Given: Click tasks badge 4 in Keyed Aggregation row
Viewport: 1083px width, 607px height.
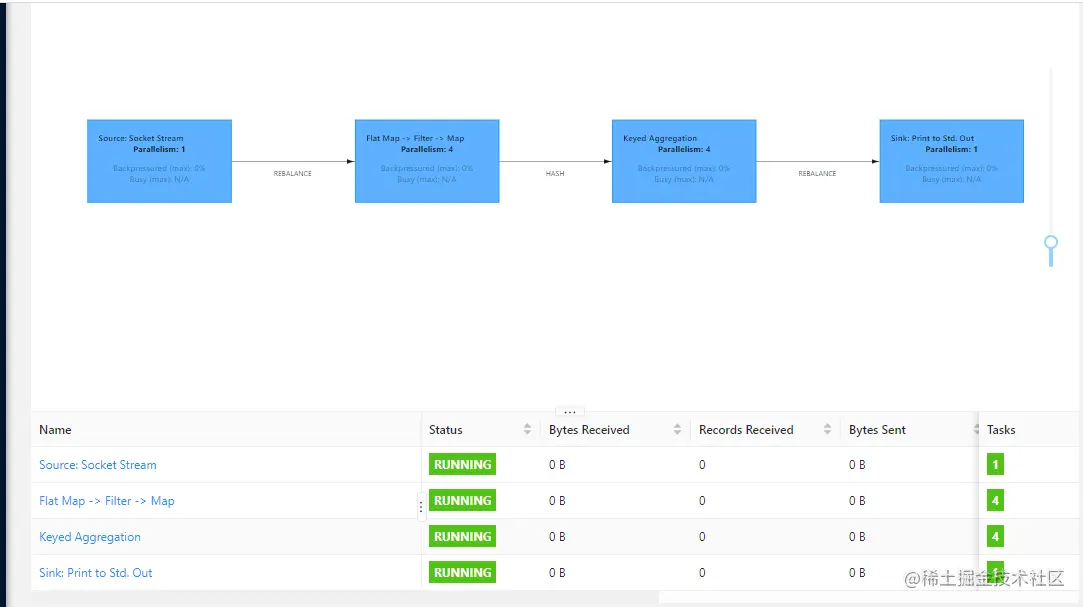Looking at the screenshot, I should click(995, 536).
